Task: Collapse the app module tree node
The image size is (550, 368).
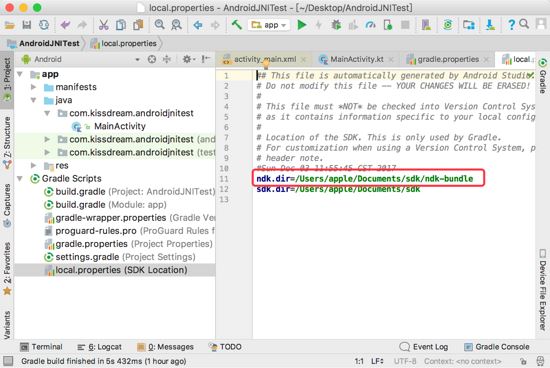Action: click(20, 74)
